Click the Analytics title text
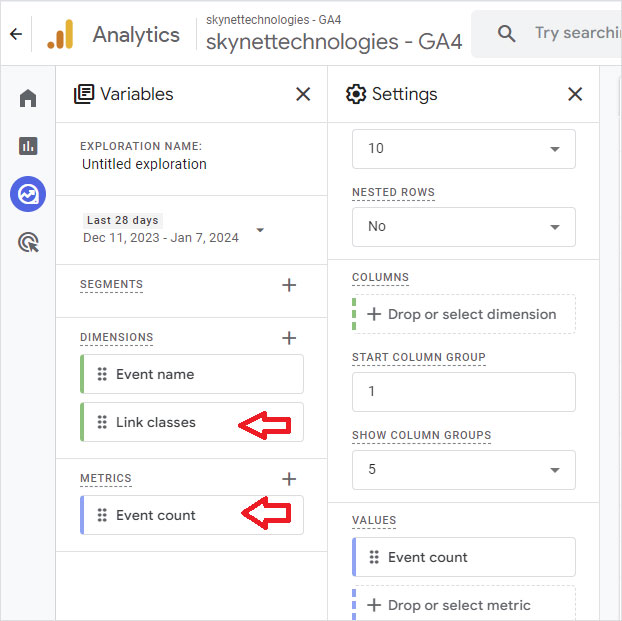The height and width of the screenshot is (621, 622). pyautogui.click(x=136, y=35)
